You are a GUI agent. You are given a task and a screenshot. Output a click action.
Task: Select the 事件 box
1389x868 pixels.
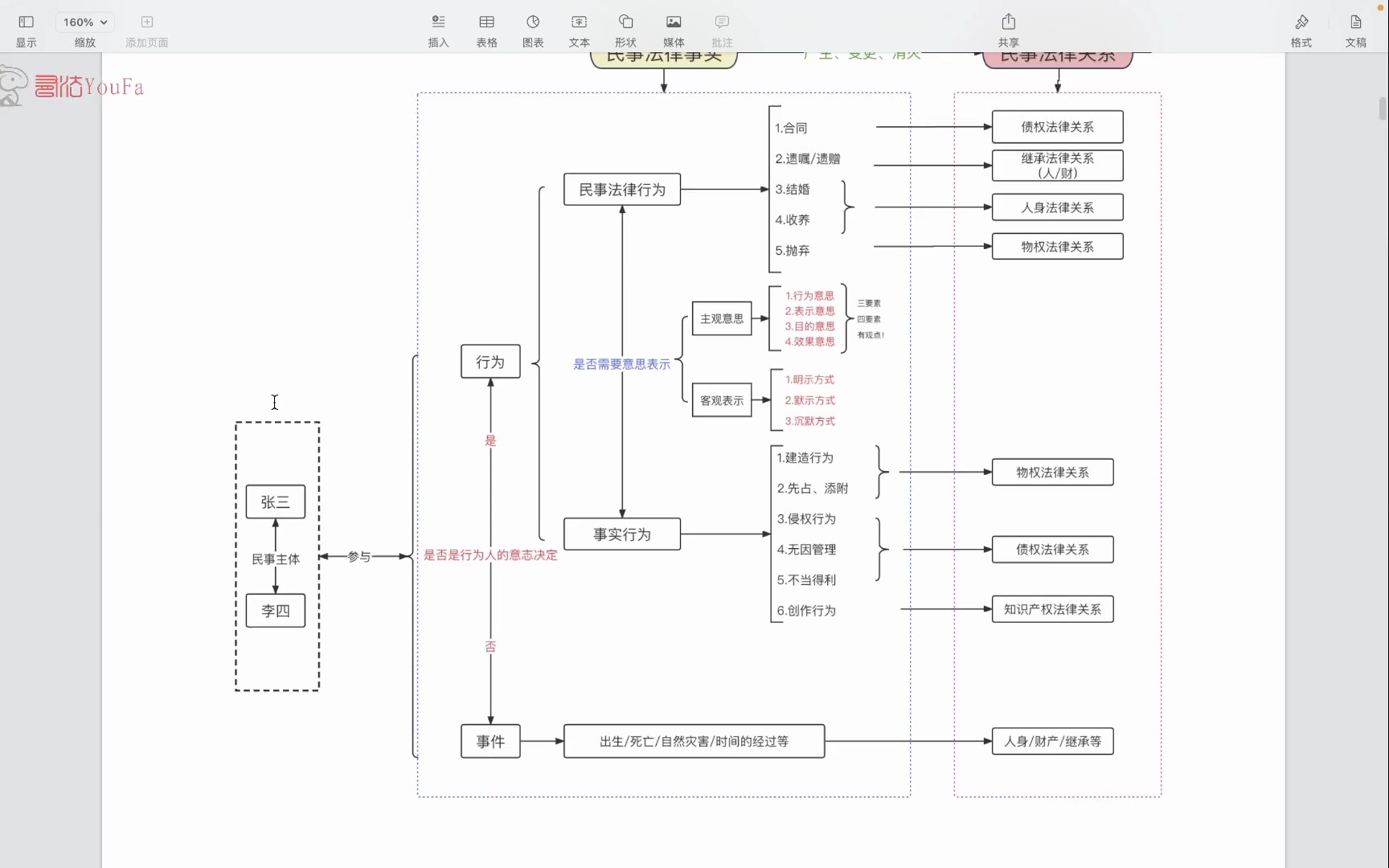point(490,741)
